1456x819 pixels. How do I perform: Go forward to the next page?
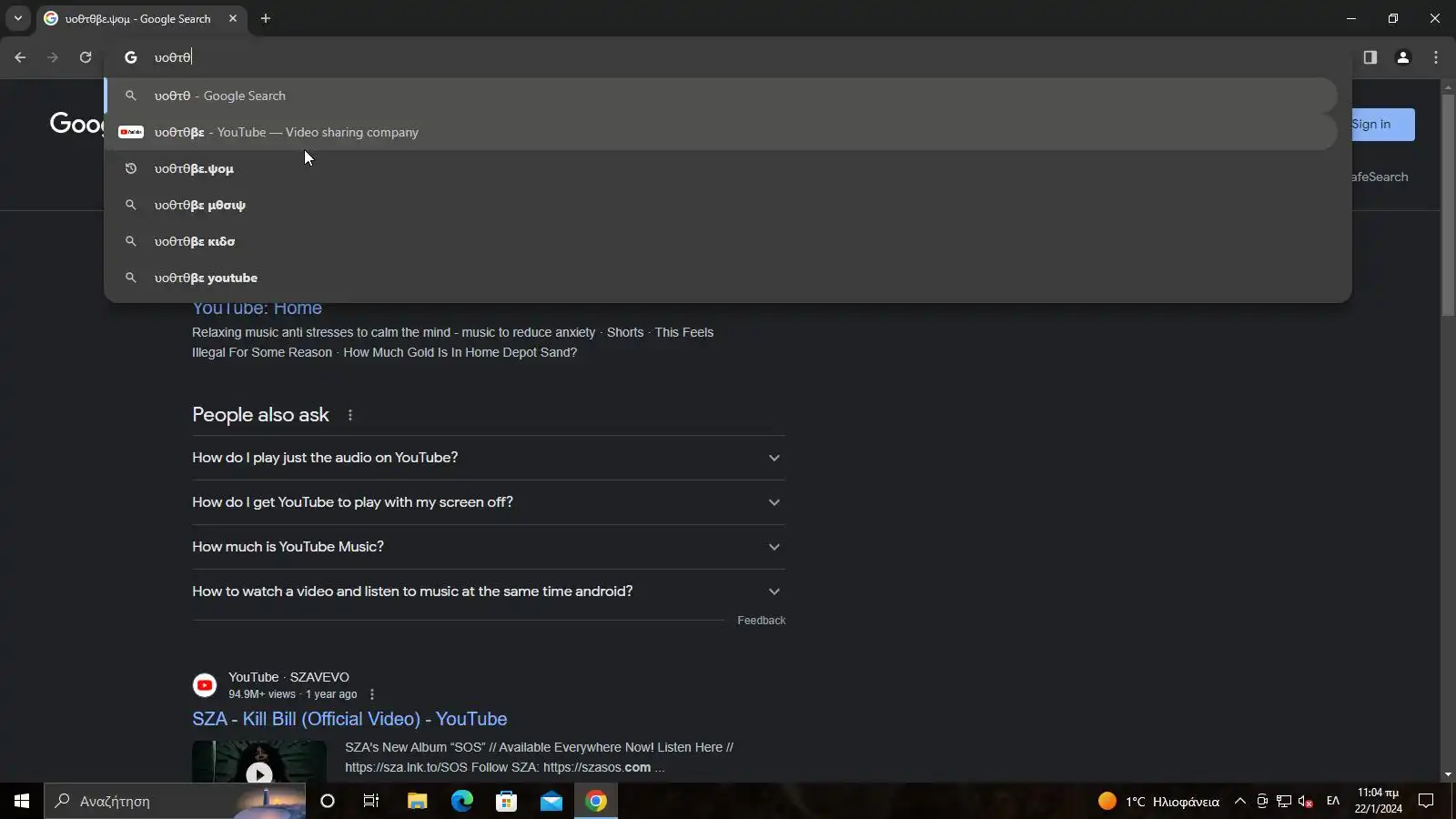(x=53, y=57)
